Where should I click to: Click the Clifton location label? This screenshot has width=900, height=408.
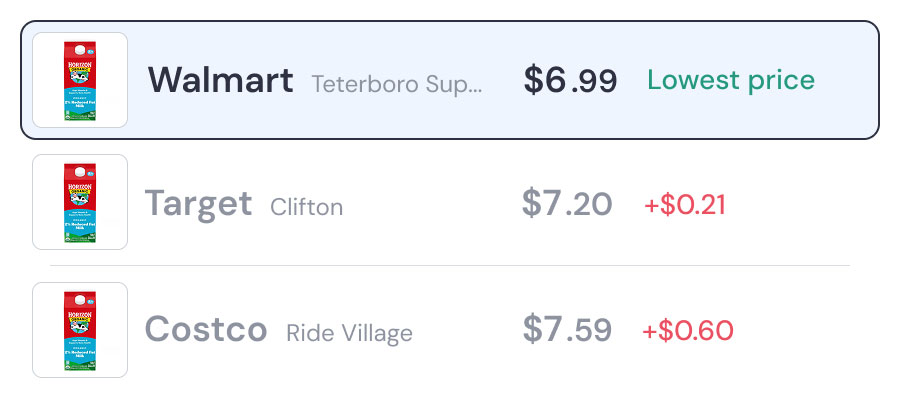click(306, 207)
